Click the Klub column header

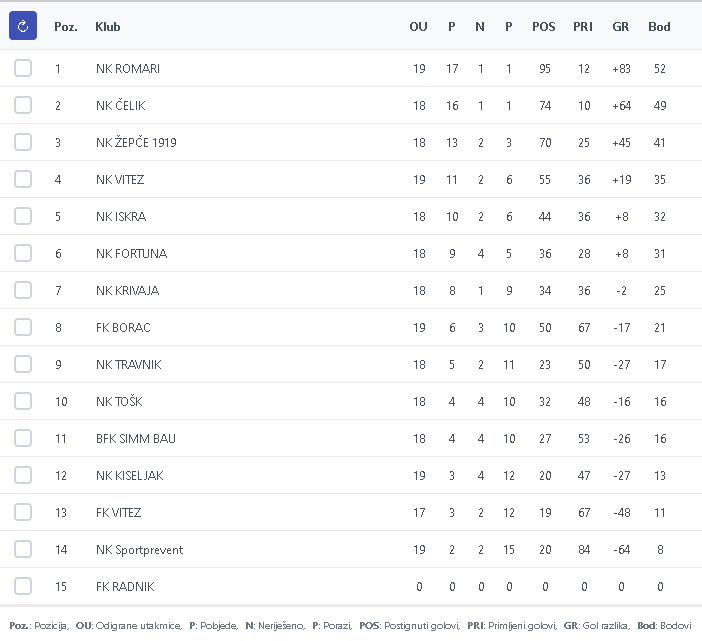pyautogui.click(x=107, y=27)
